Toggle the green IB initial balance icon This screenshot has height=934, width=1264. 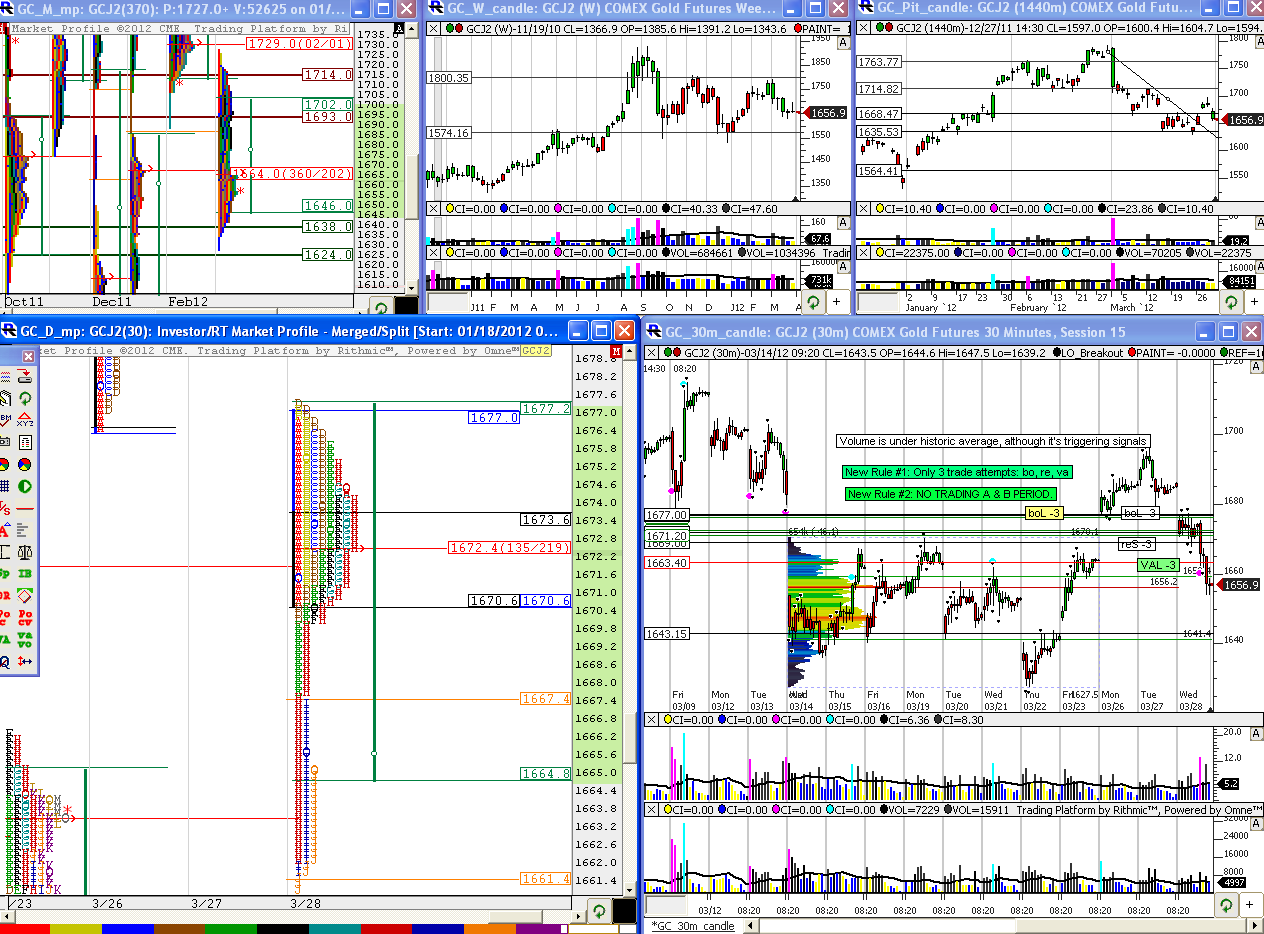(x=25, y=573)
